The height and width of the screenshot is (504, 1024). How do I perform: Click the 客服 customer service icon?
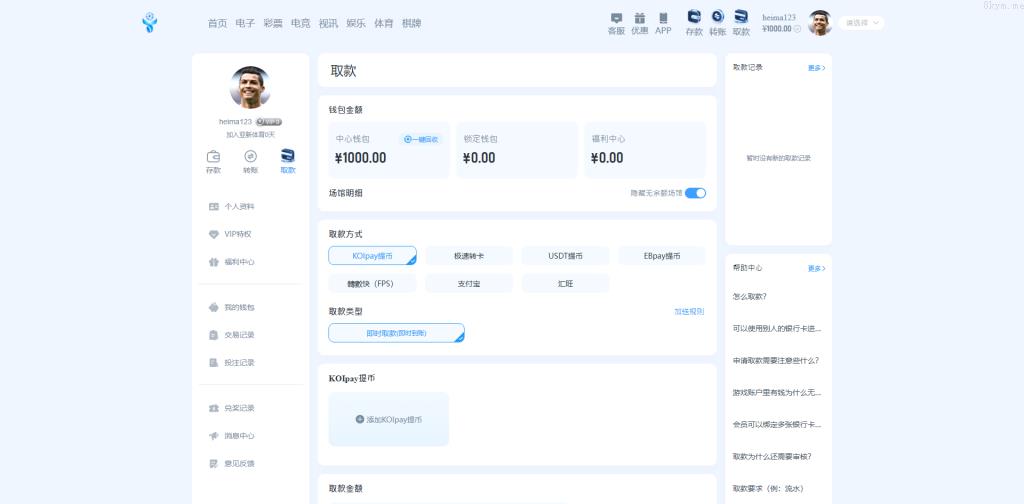pos(616,18)
